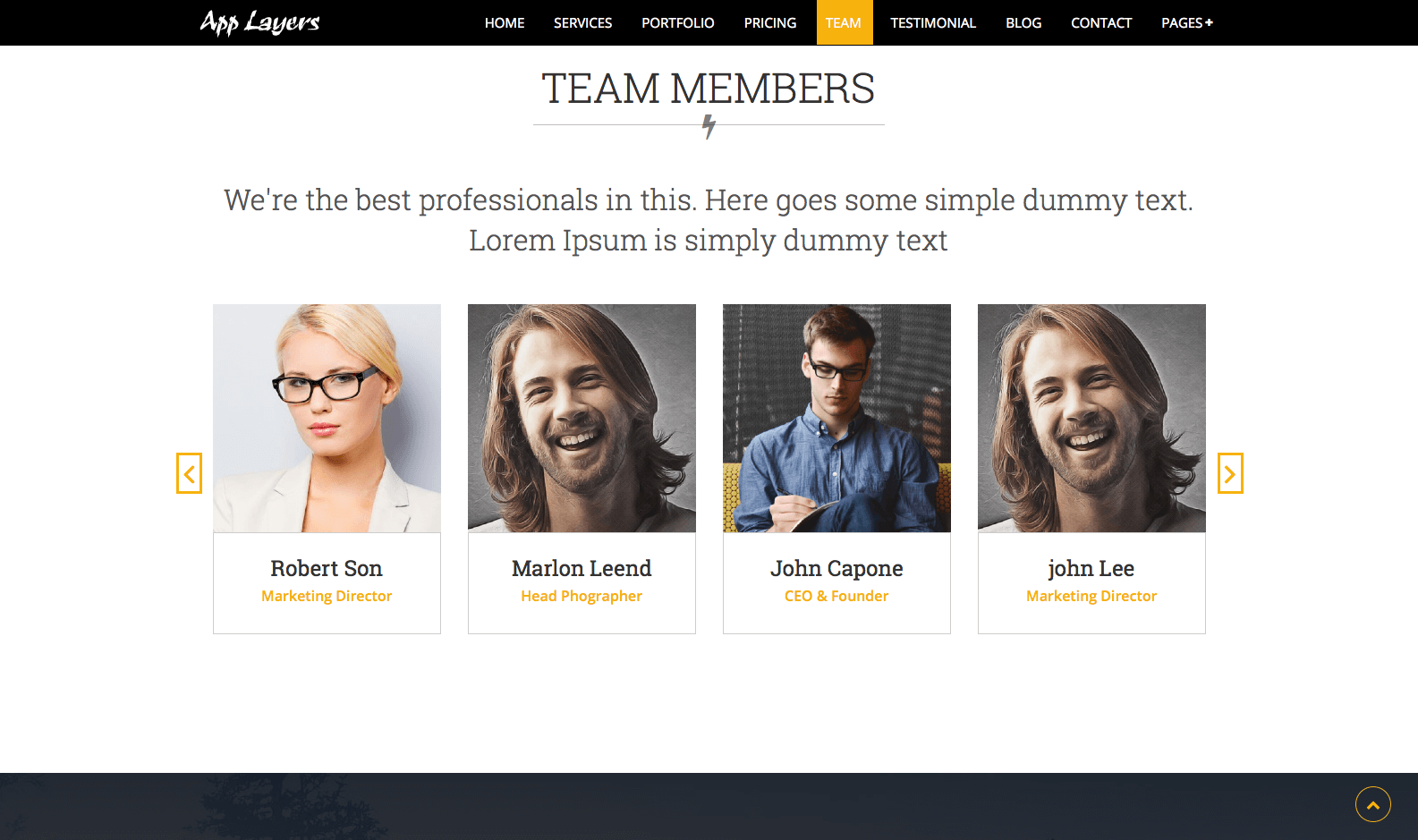
Task: Click the CEO & Founder title
Action: point(836,596)
